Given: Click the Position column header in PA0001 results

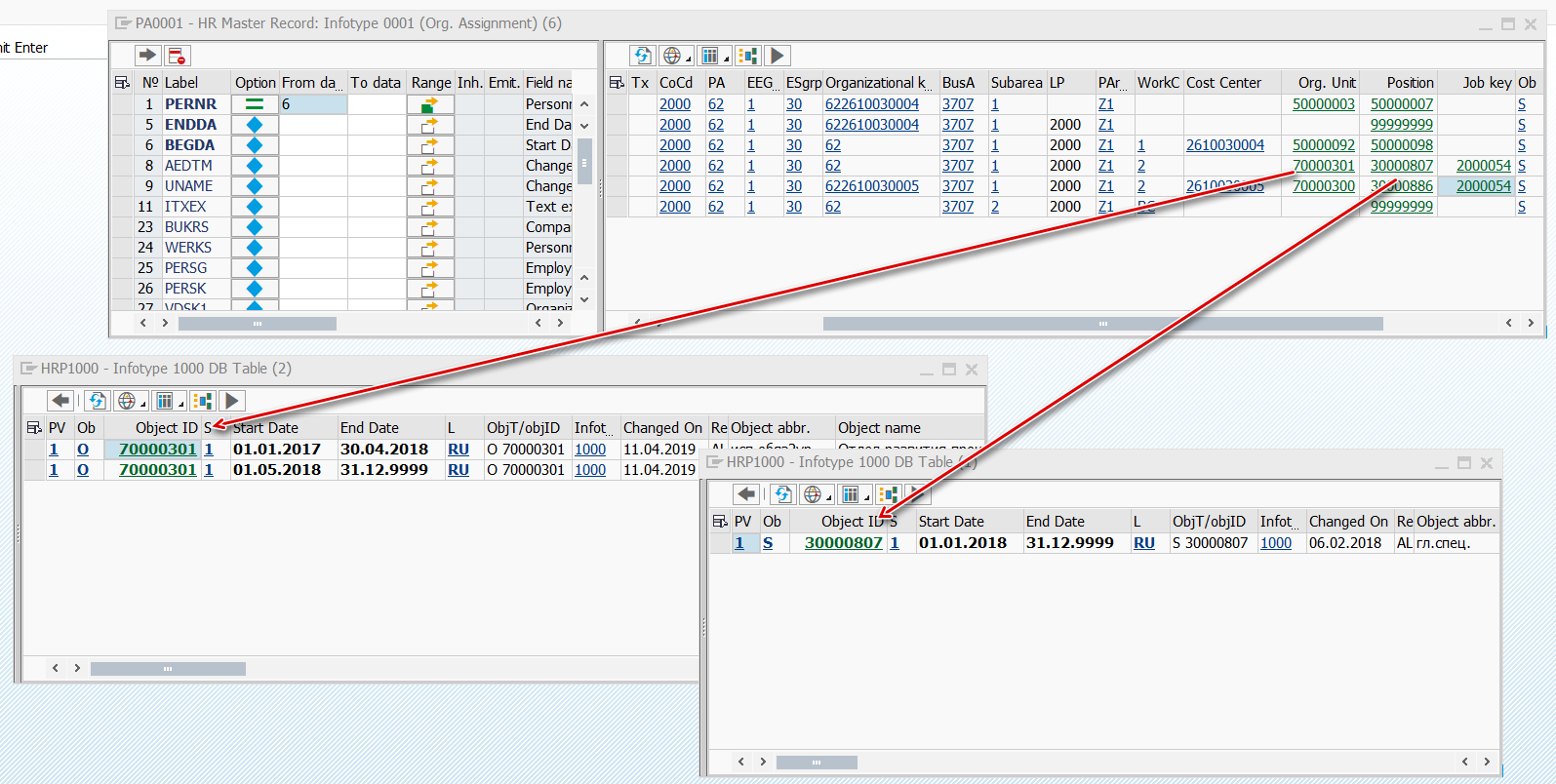Looking at the screenshot, I should 1399,83.
